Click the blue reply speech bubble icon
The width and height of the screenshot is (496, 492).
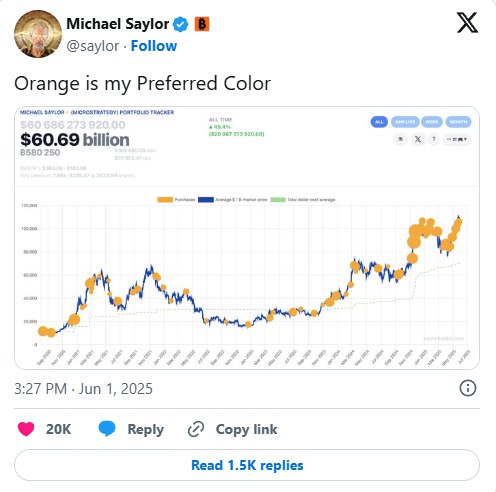[107, 429]
